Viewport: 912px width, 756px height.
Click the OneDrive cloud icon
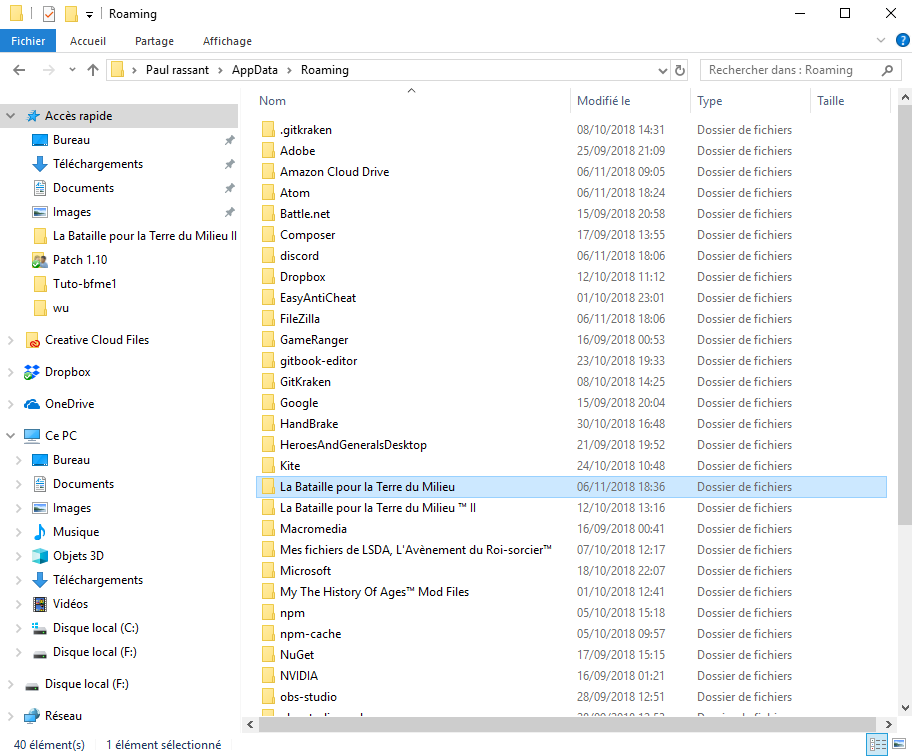pos(32,404)
